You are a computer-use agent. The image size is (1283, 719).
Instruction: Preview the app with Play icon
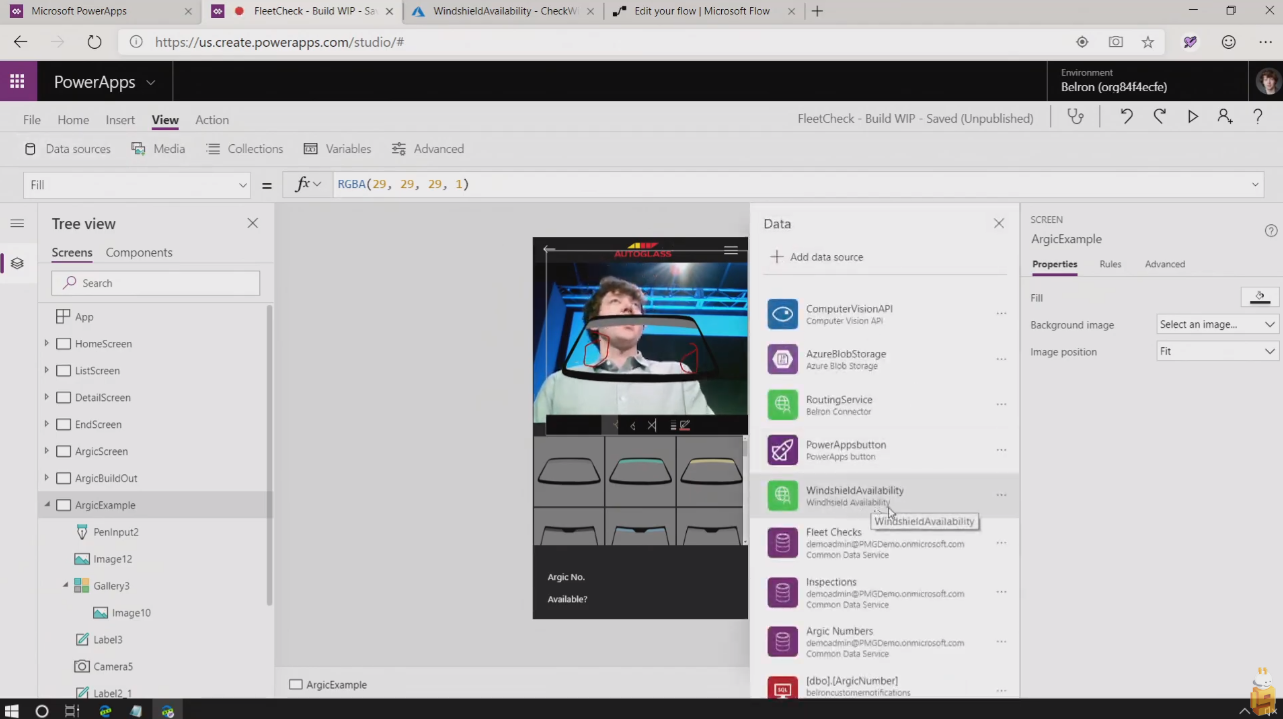point(1192,117)
